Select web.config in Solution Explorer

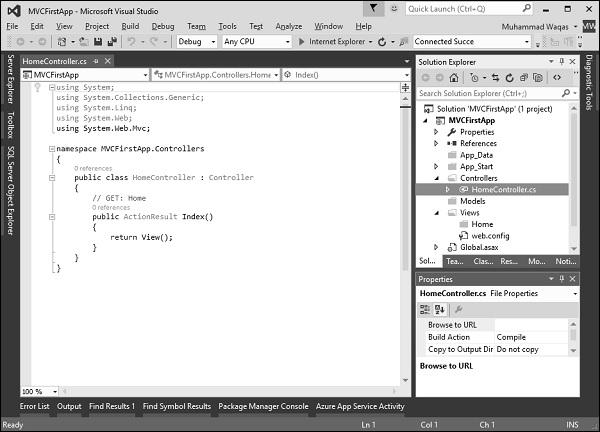pyautogui.click(x=490, y=236)
